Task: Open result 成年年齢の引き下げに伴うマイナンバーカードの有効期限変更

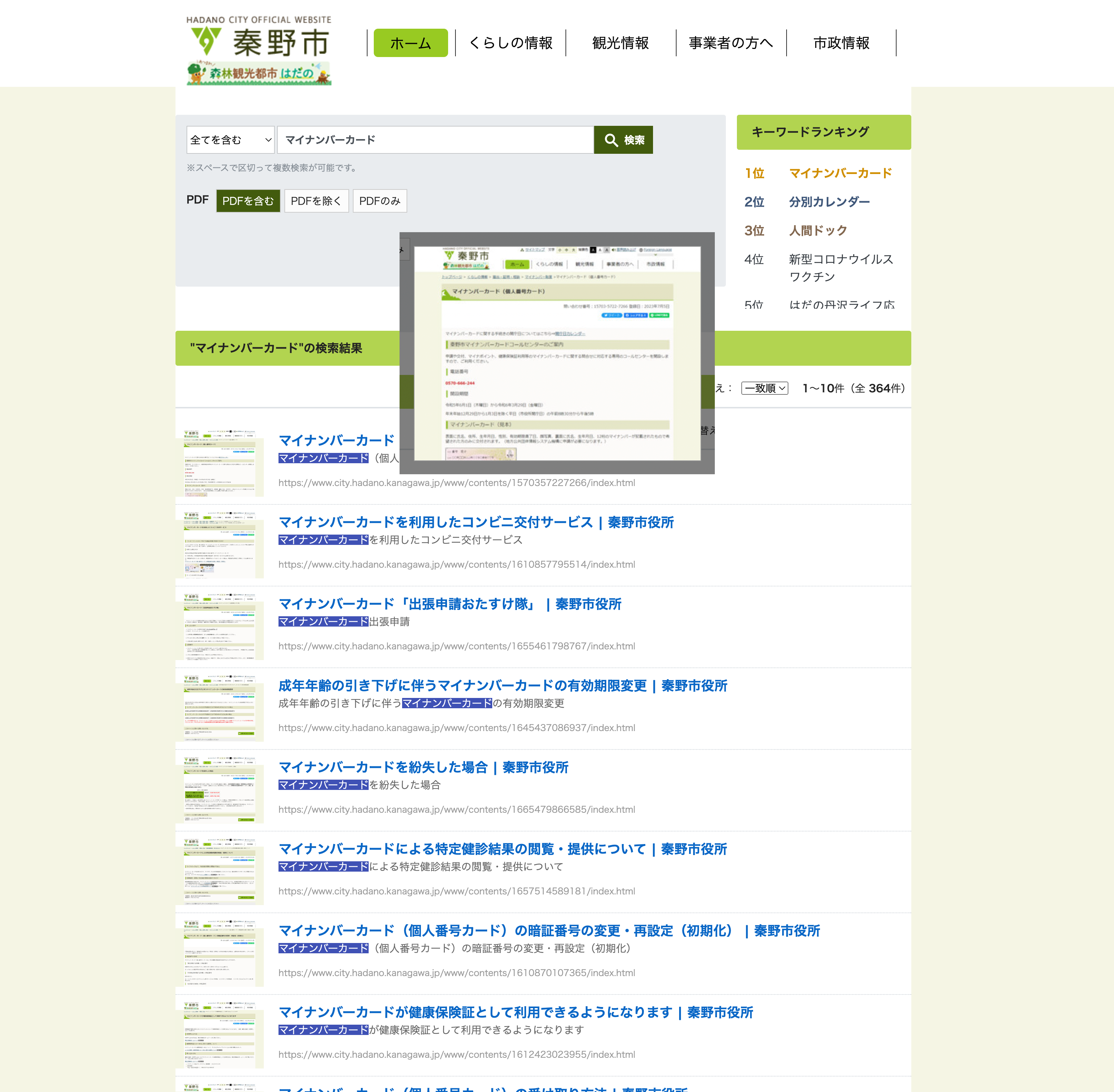Action: pos(503,686)
